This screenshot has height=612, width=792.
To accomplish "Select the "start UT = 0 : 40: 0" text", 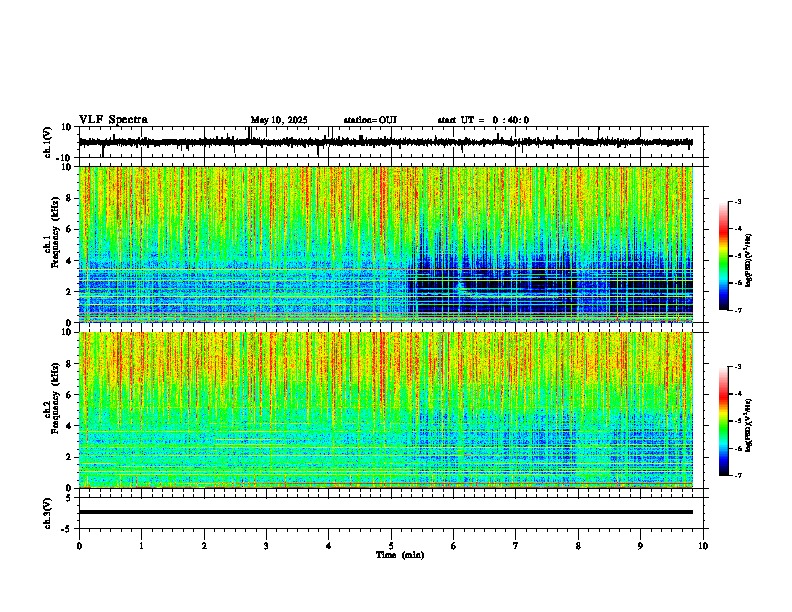I will (x=483, y=120).
